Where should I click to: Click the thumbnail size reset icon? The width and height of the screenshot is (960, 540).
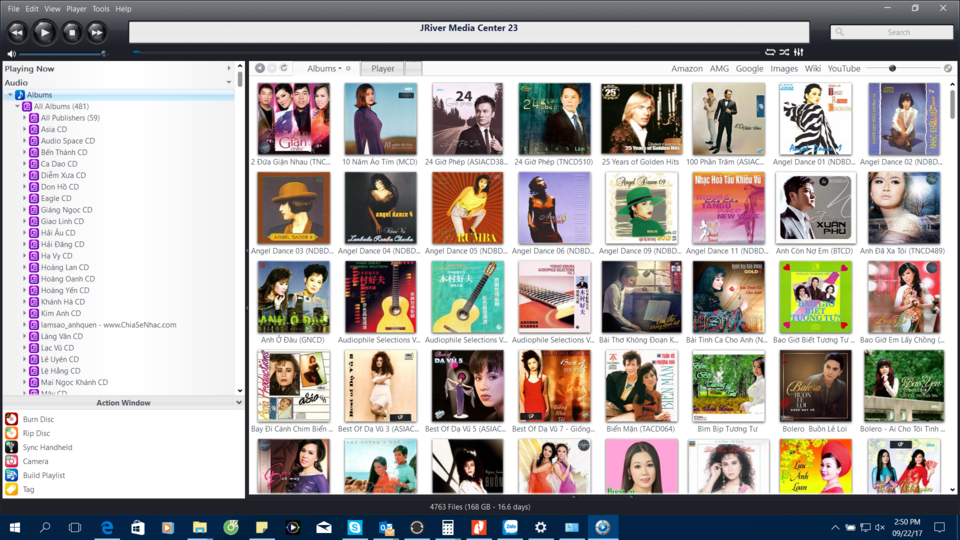(948, 69)
